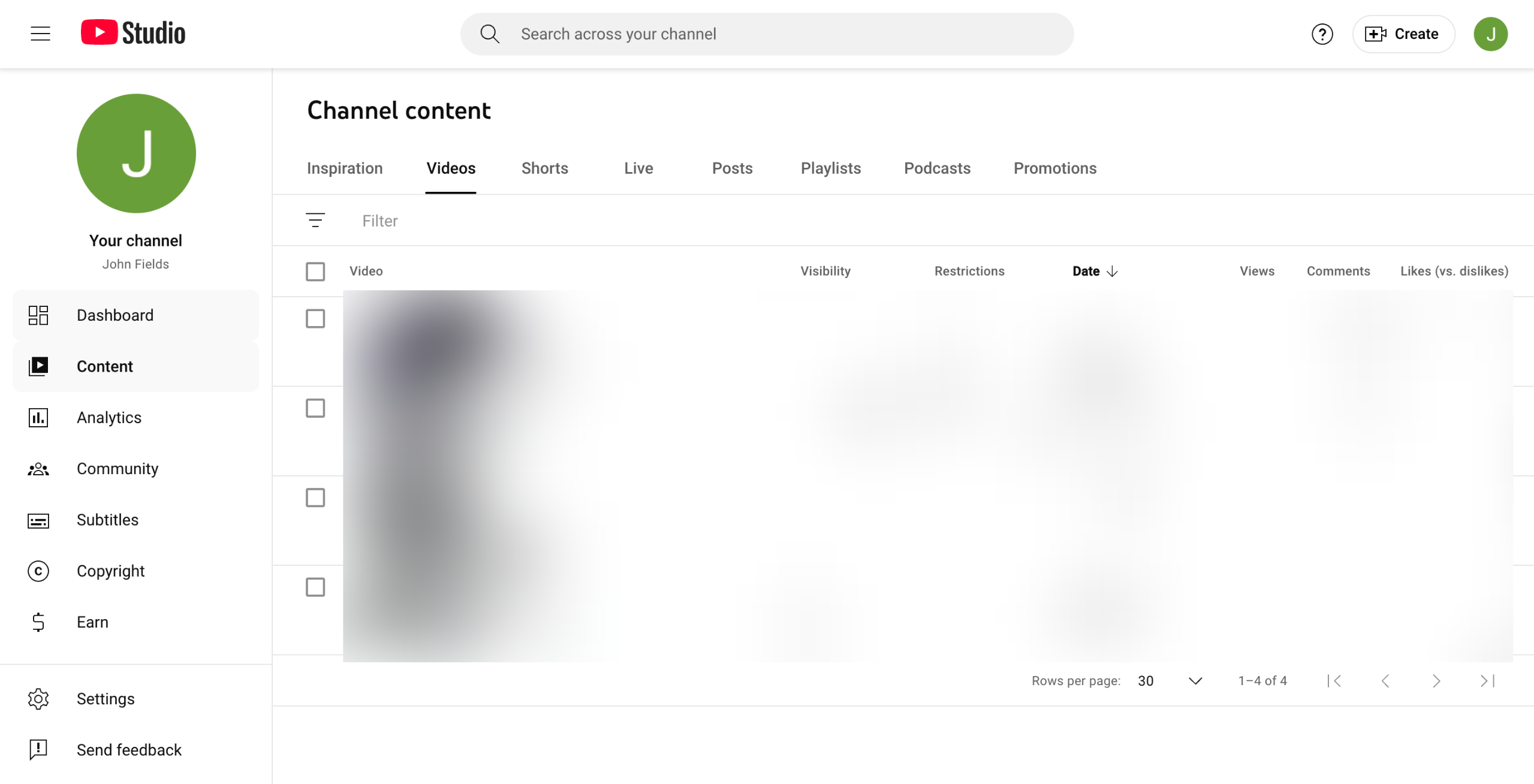Click the Community people icon
This screenshot has width=1534, height=784.
pyautogui.click(x=38, y=469)
